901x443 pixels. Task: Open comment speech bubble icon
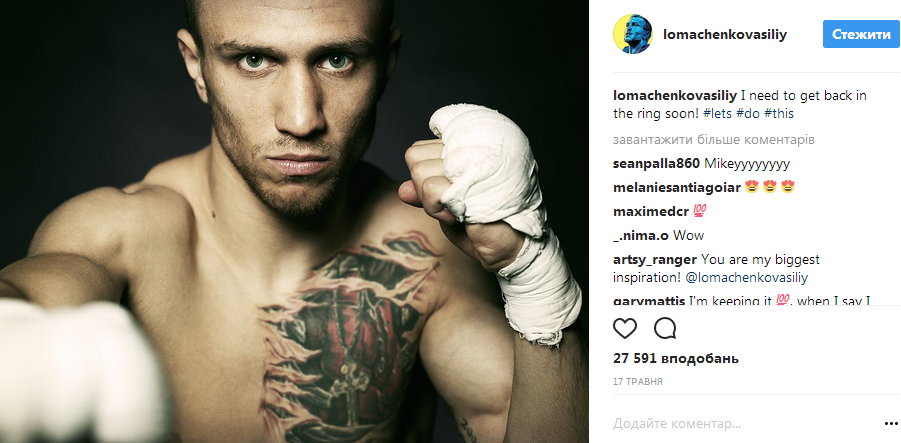(665, 329)
